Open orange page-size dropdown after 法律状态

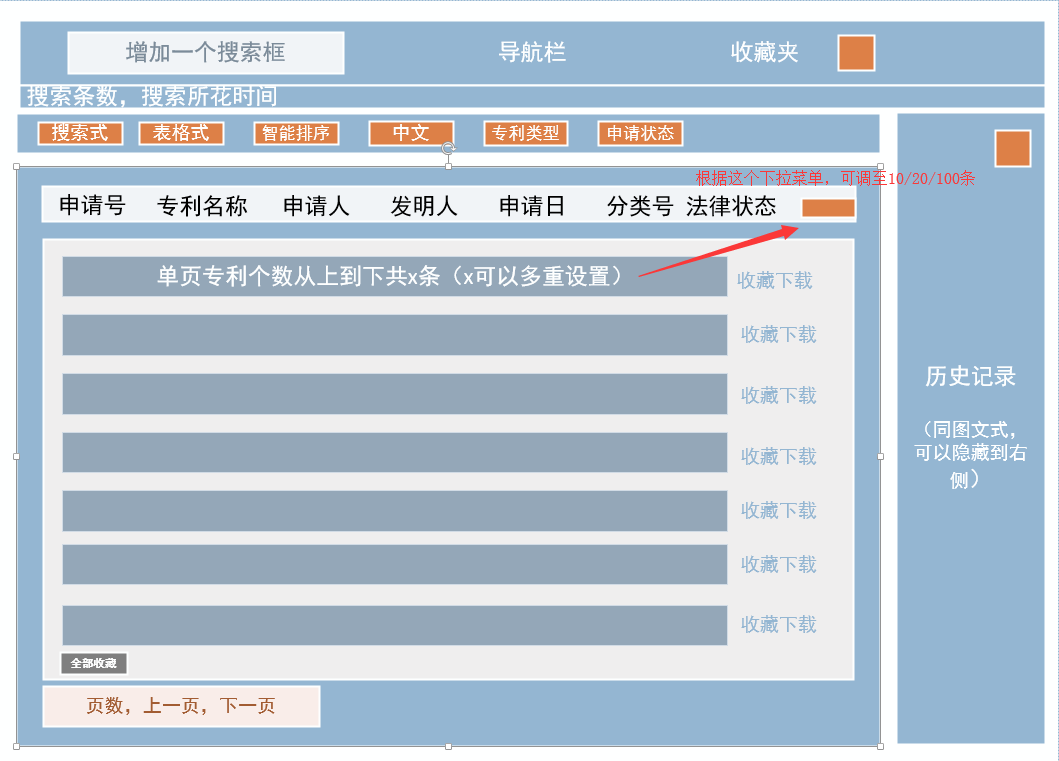[829, 208]
